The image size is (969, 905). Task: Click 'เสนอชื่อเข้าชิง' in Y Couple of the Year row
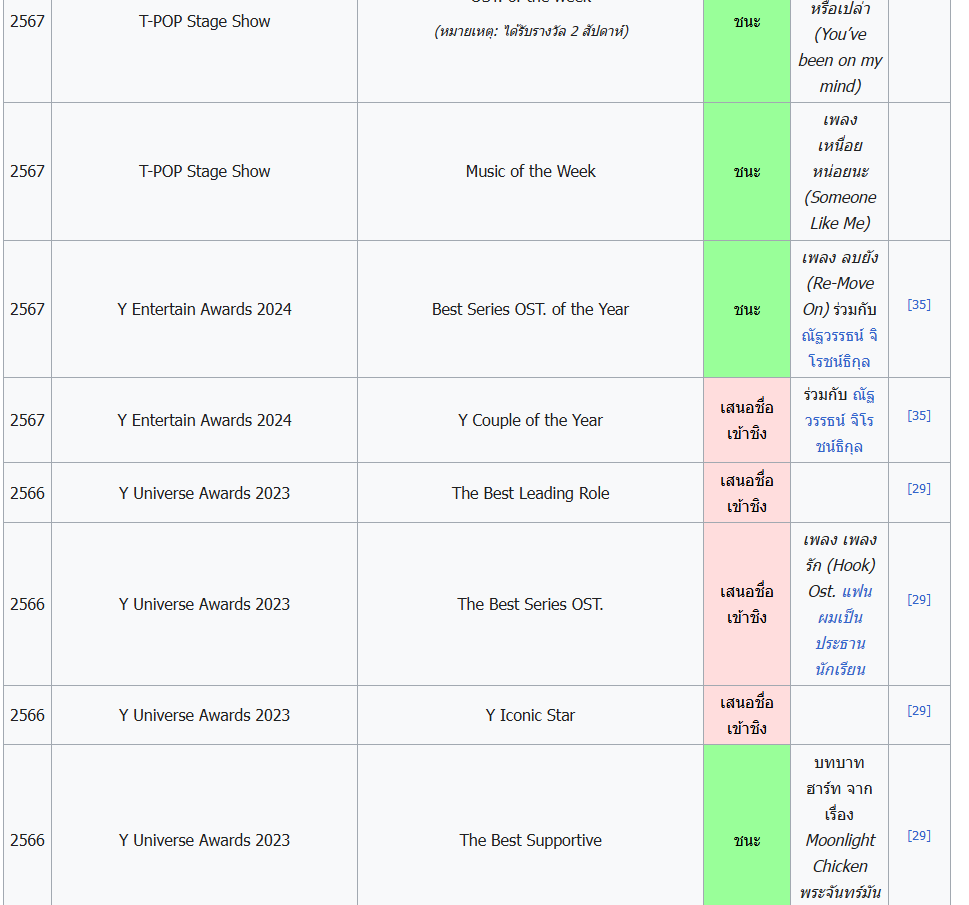[x=747, y=420]
